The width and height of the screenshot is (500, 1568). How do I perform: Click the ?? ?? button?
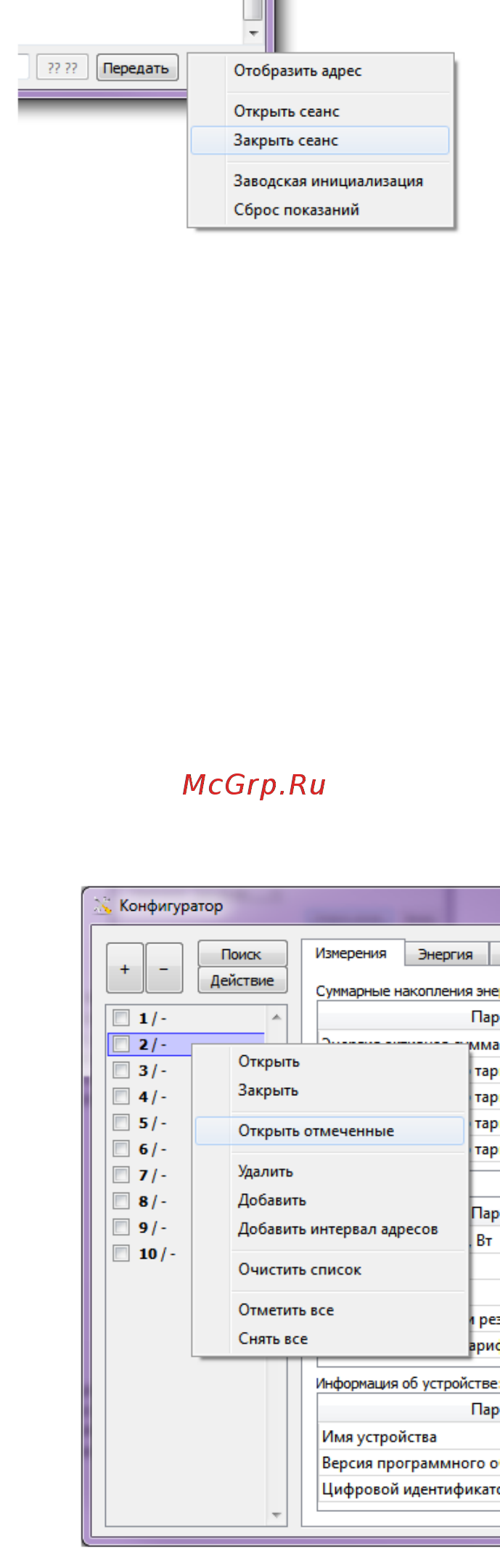pos(62,68)
